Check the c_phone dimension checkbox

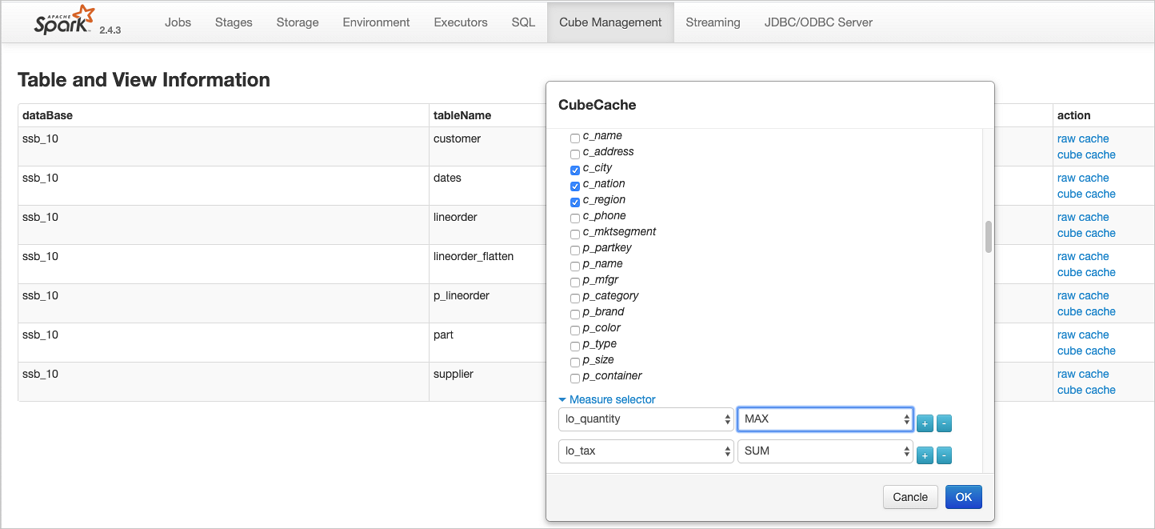coord(575,218)
